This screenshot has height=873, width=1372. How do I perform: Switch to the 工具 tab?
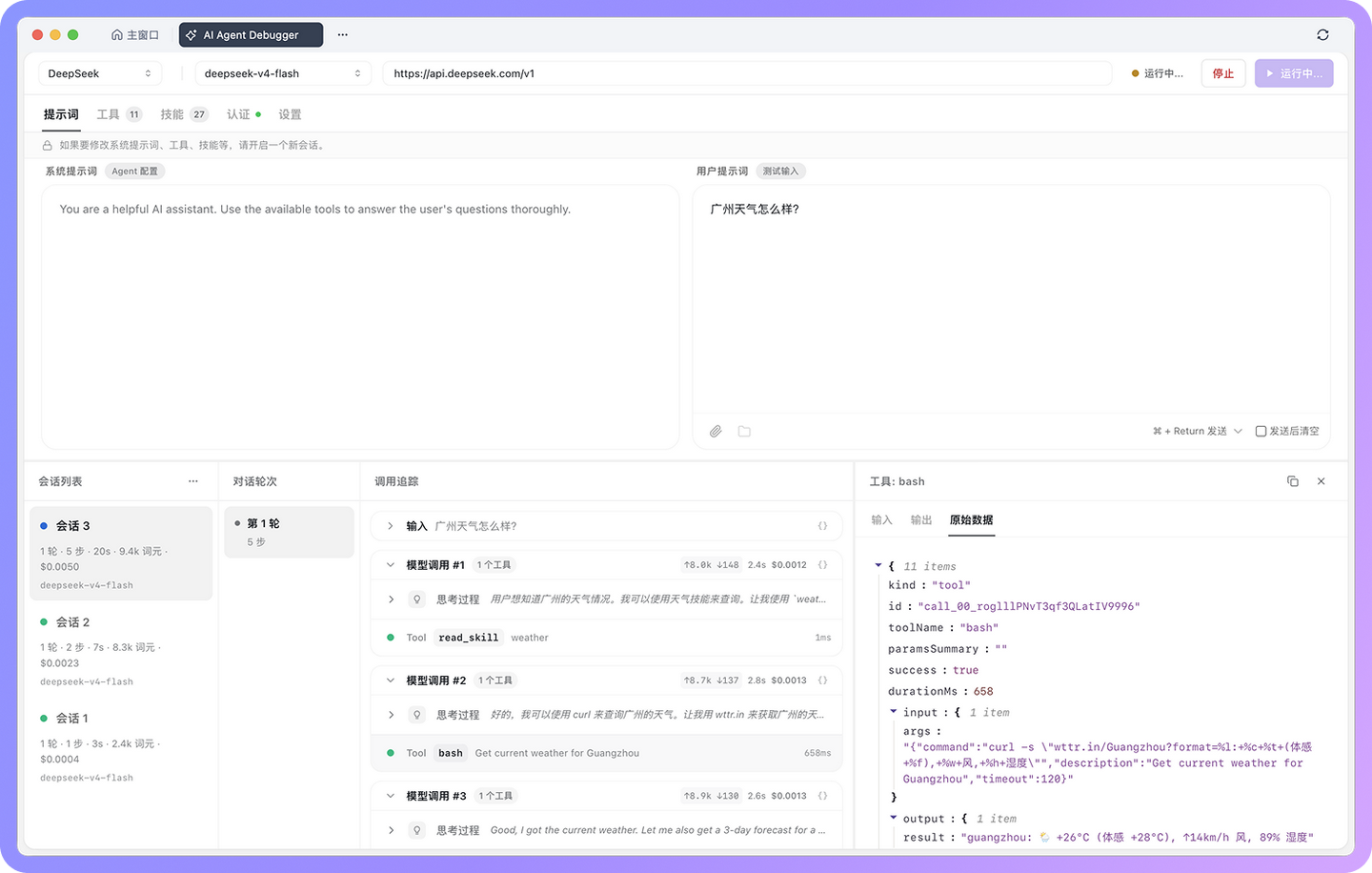coord(119,114)
